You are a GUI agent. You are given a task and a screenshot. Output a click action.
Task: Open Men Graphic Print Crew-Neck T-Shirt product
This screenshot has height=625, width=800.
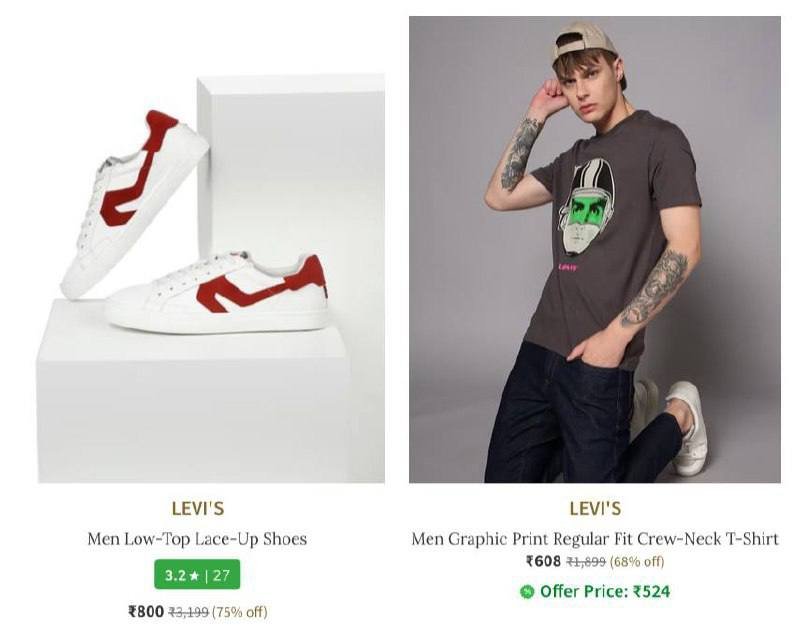594,539
